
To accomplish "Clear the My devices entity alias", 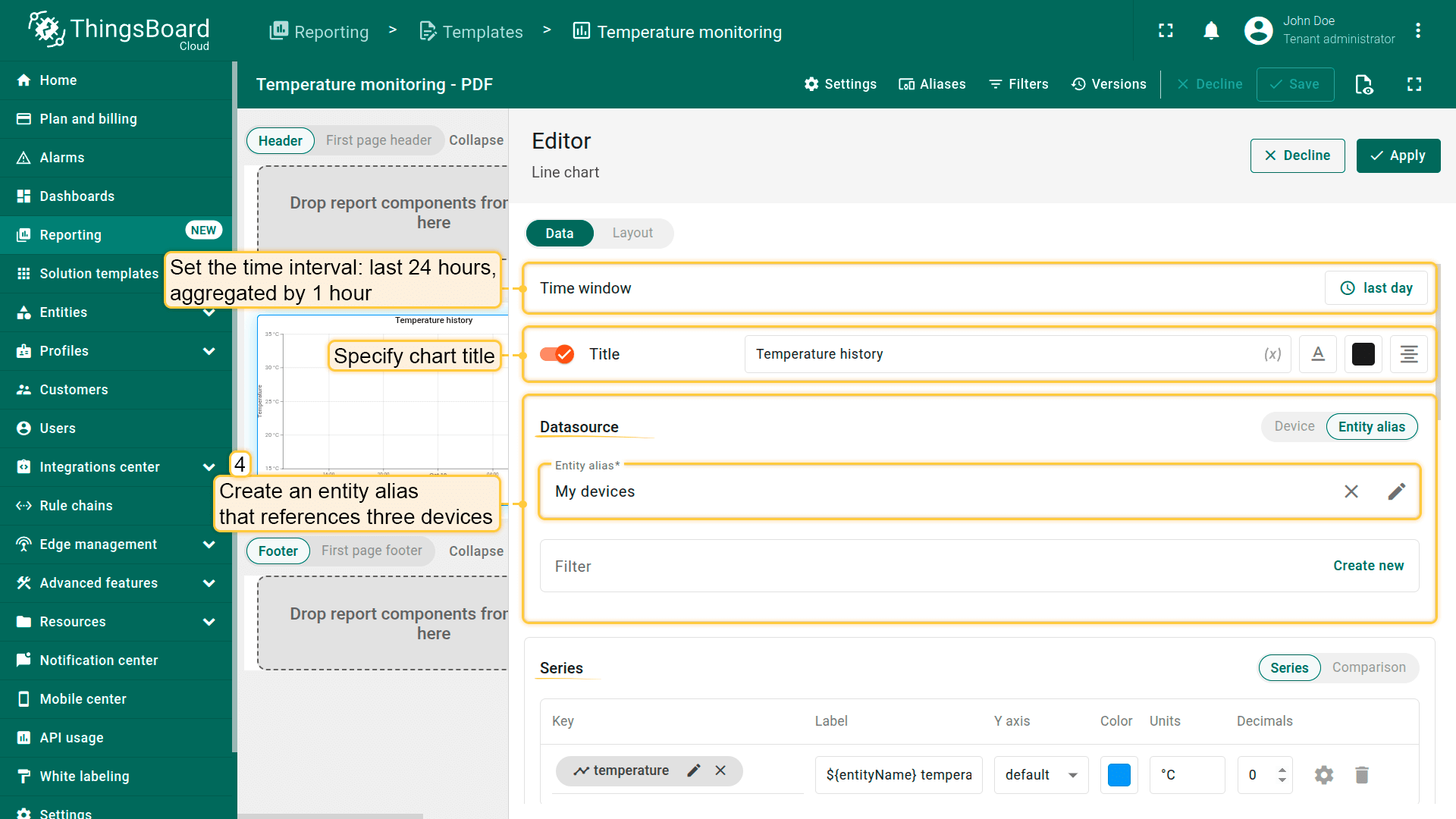I will [x=1351, y=491].
